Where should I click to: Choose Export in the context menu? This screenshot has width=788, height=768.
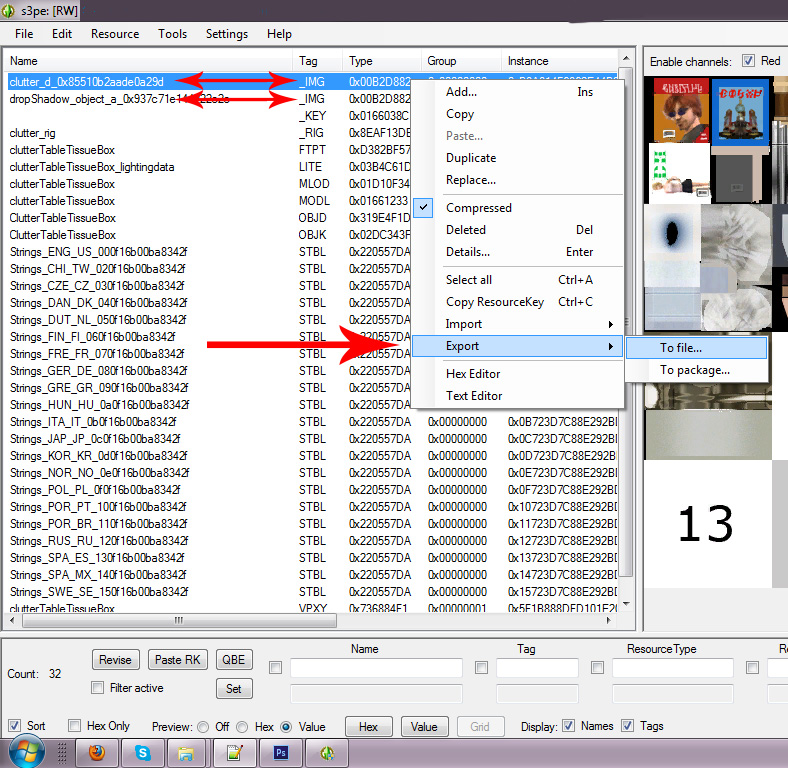pyautogui.click(x=462, y=346)
